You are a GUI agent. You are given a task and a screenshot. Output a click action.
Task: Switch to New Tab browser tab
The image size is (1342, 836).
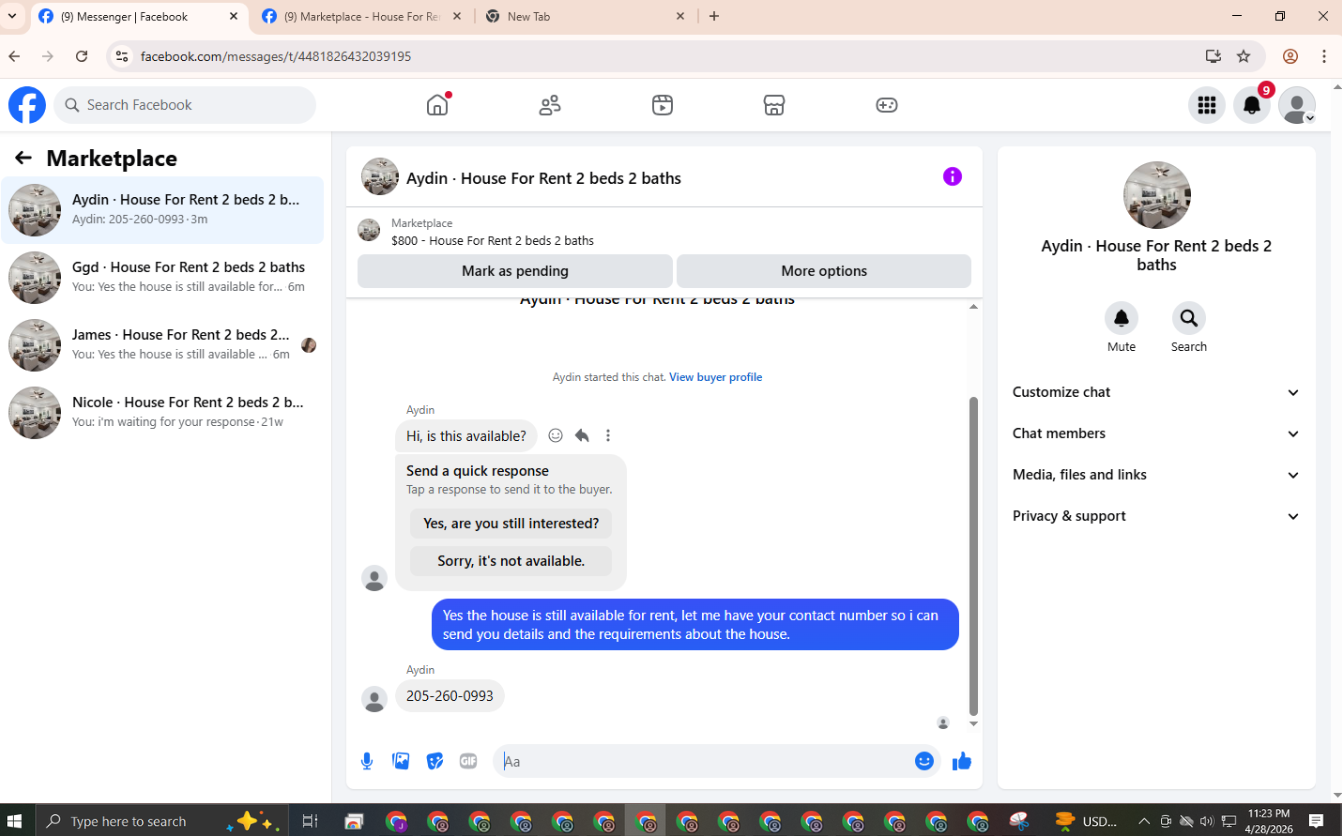(586, 17)
